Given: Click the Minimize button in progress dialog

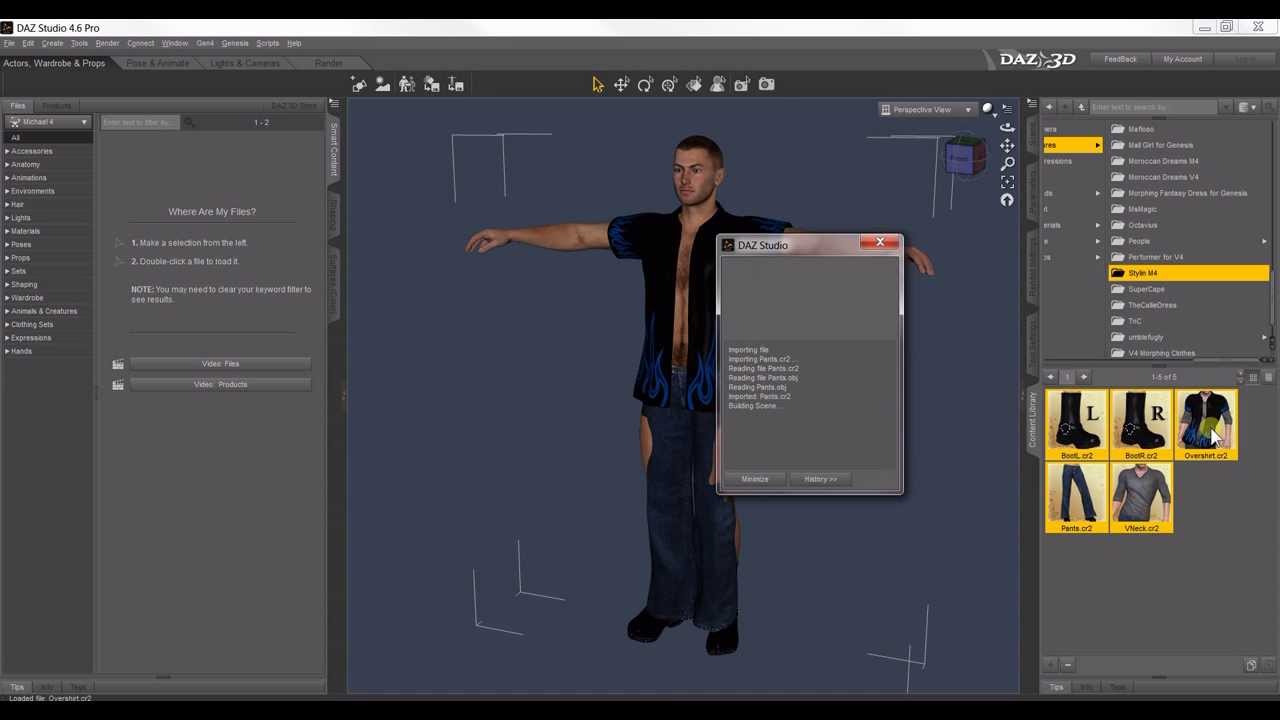Looking at the screenshot, I should coord(755,479).
